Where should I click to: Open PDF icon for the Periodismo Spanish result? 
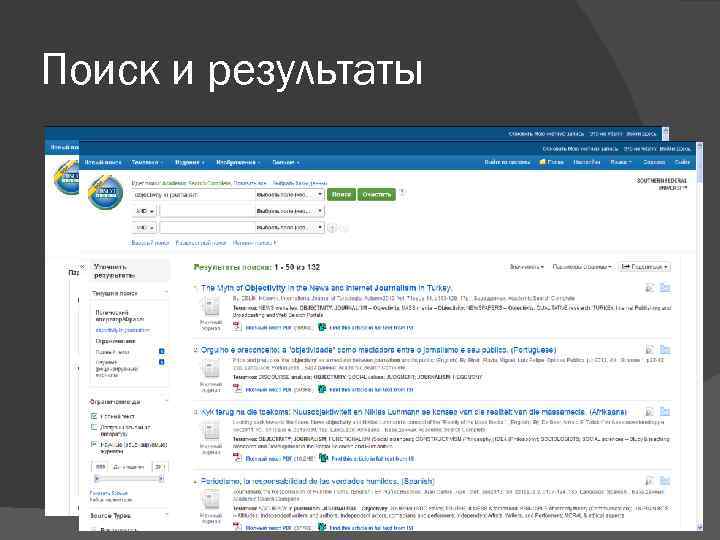(237, 527)
